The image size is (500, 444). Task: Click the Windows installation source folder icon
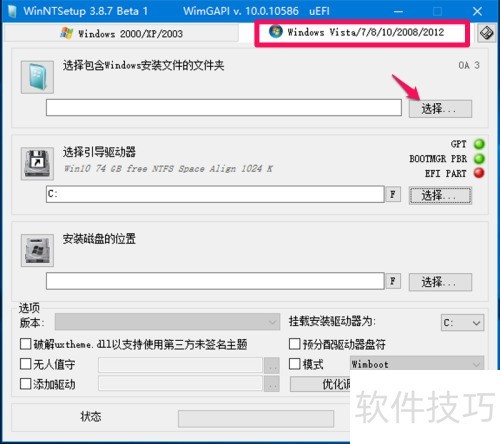coord(37,77)
